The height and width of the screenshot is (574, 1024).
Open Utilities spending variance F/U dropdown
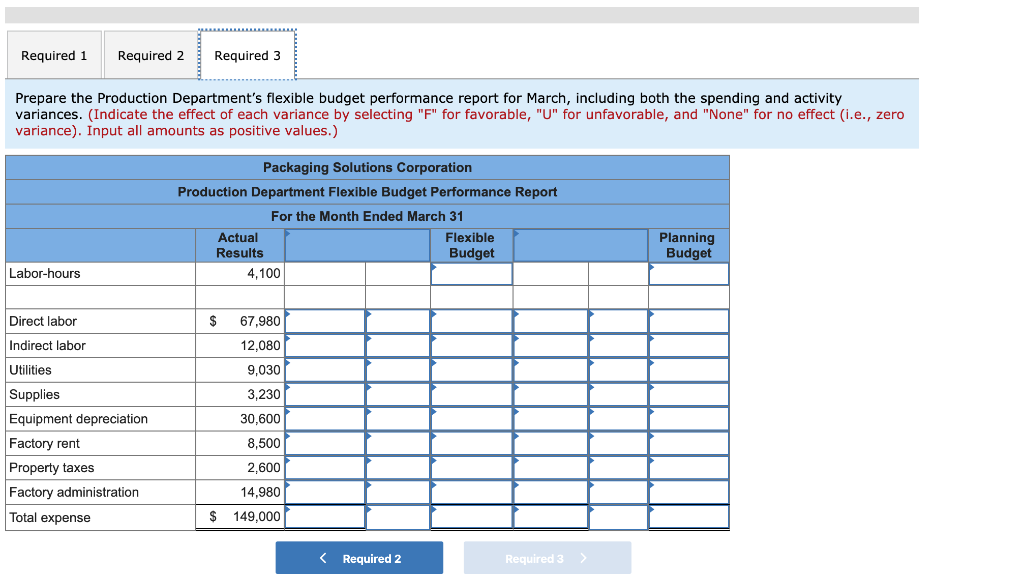pyautogui.click(x=398, y=370)
